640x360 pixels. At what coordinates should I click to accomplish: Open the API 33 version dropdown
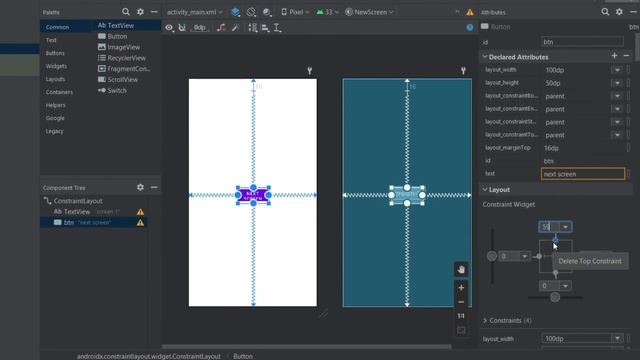[x=327, y=12]
